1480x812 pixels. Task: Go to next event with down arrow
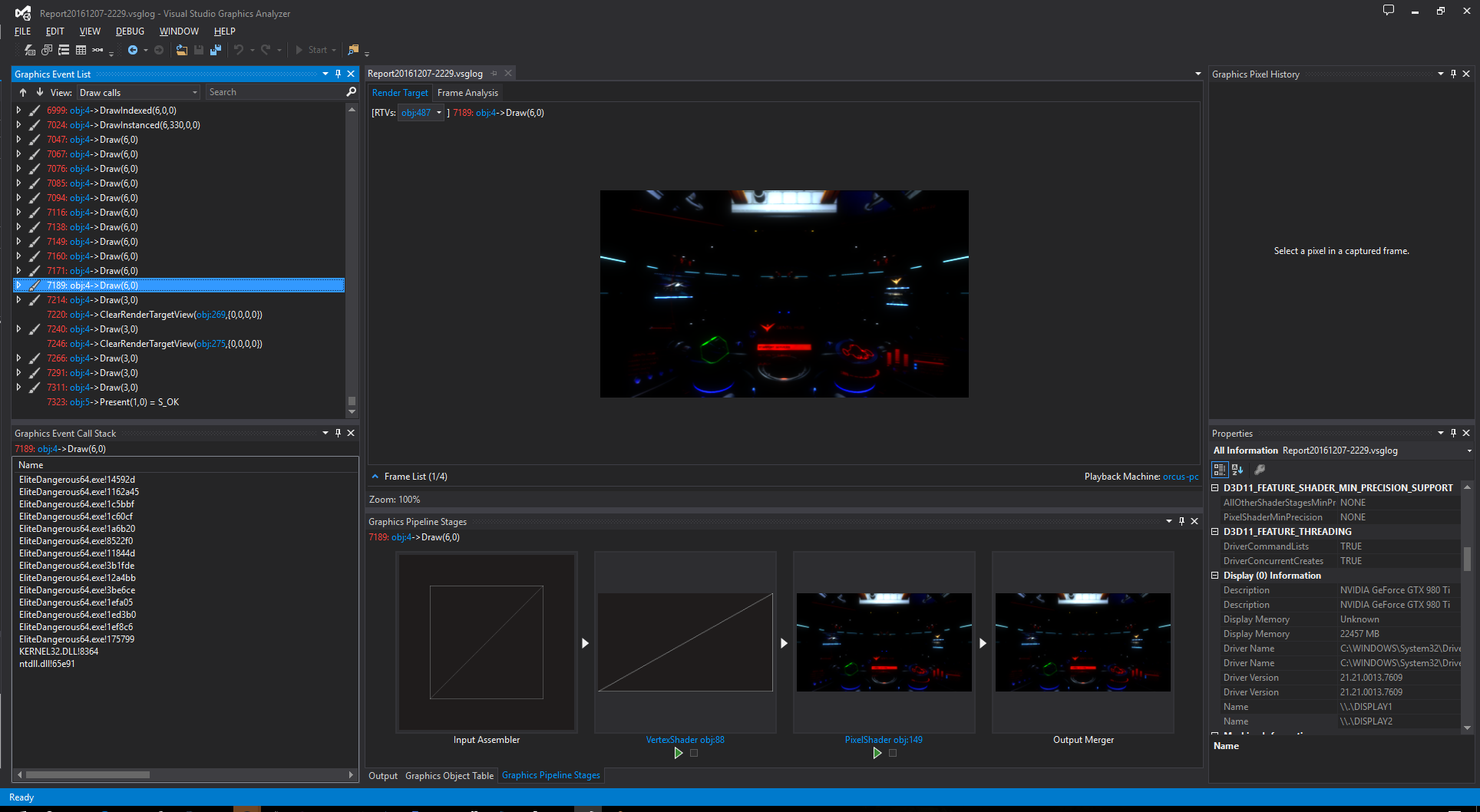coord(39,92)
